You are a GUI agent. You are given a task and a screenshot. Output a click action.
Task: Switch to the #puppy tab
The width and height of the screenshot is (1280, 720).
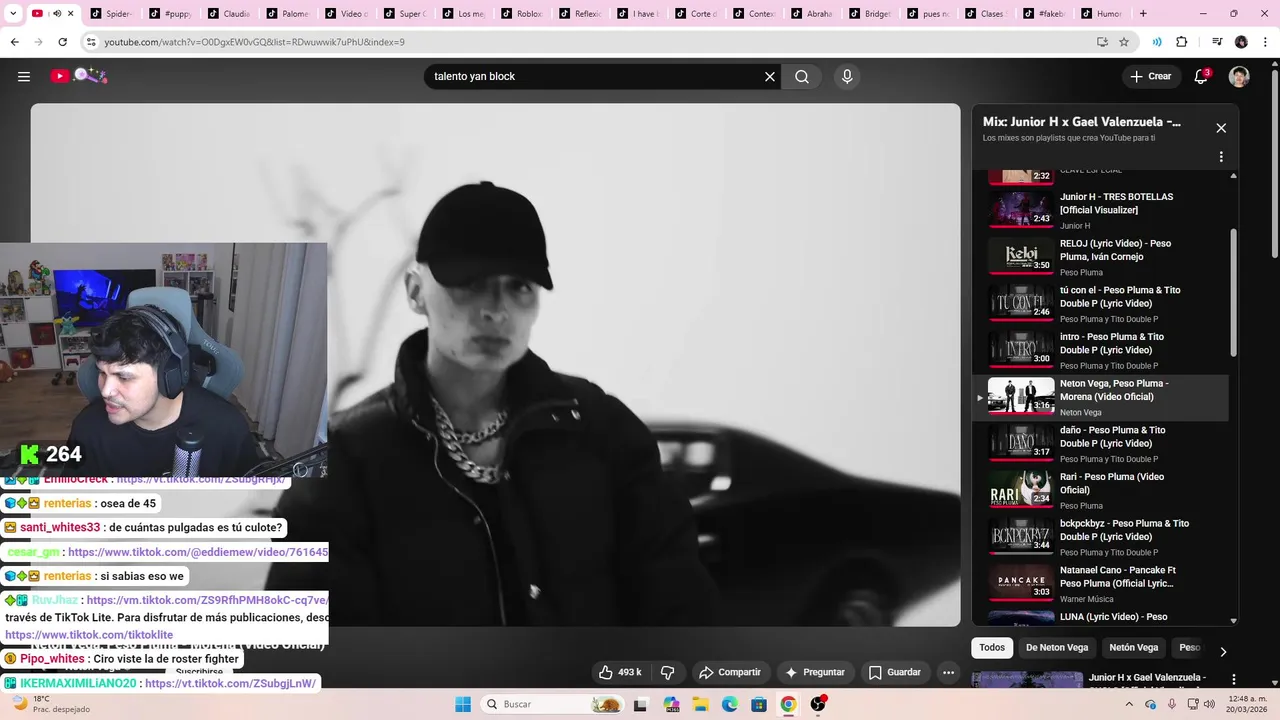click(x=170, y=14)
